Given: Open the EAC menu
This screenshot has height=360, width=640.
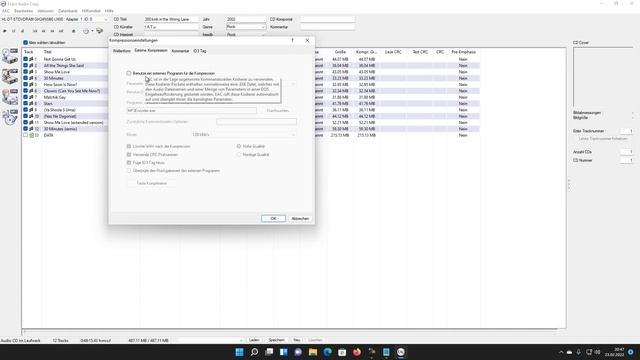Looking at the screenshot, I should tap(6, 11).
